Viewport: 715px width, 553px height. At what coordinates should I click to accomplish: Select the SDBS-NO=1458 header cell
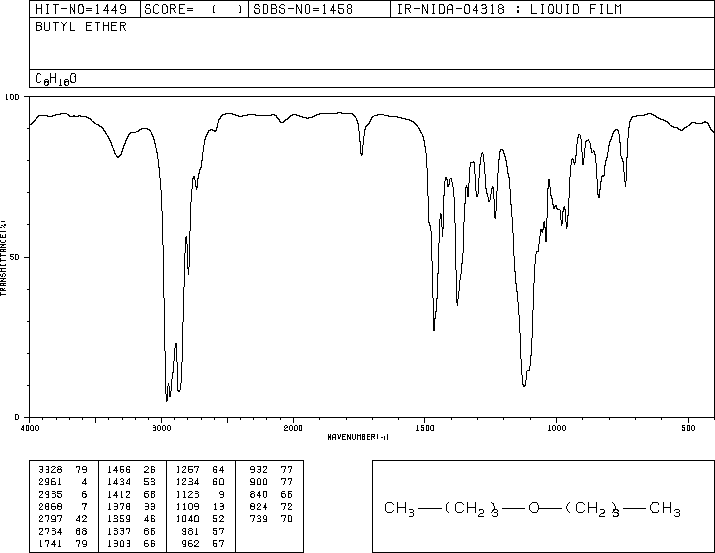pos(300,10)
